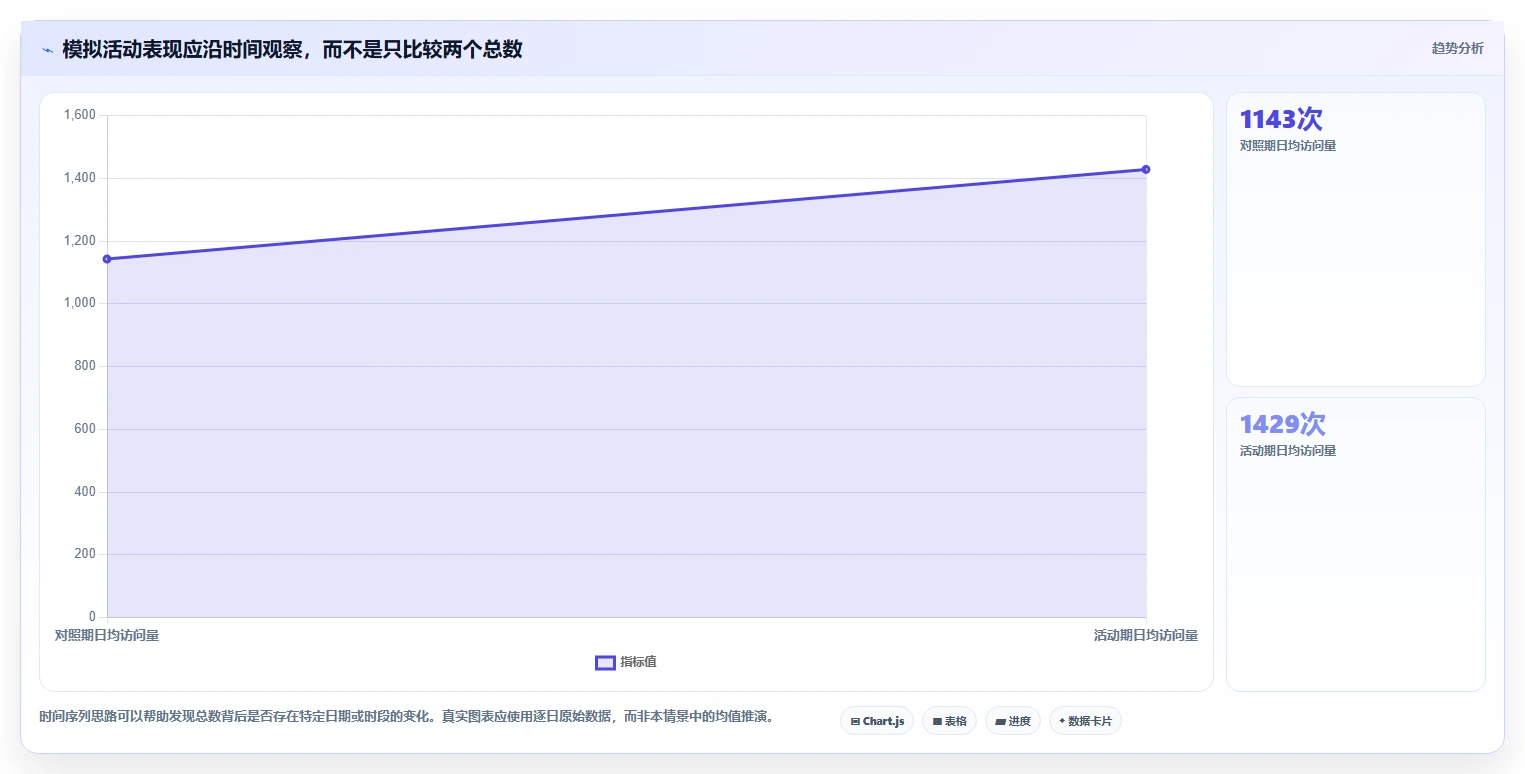Screen dimensions: 1525x774
Task: Click the y-axis value 600
Action: point(85,429)
